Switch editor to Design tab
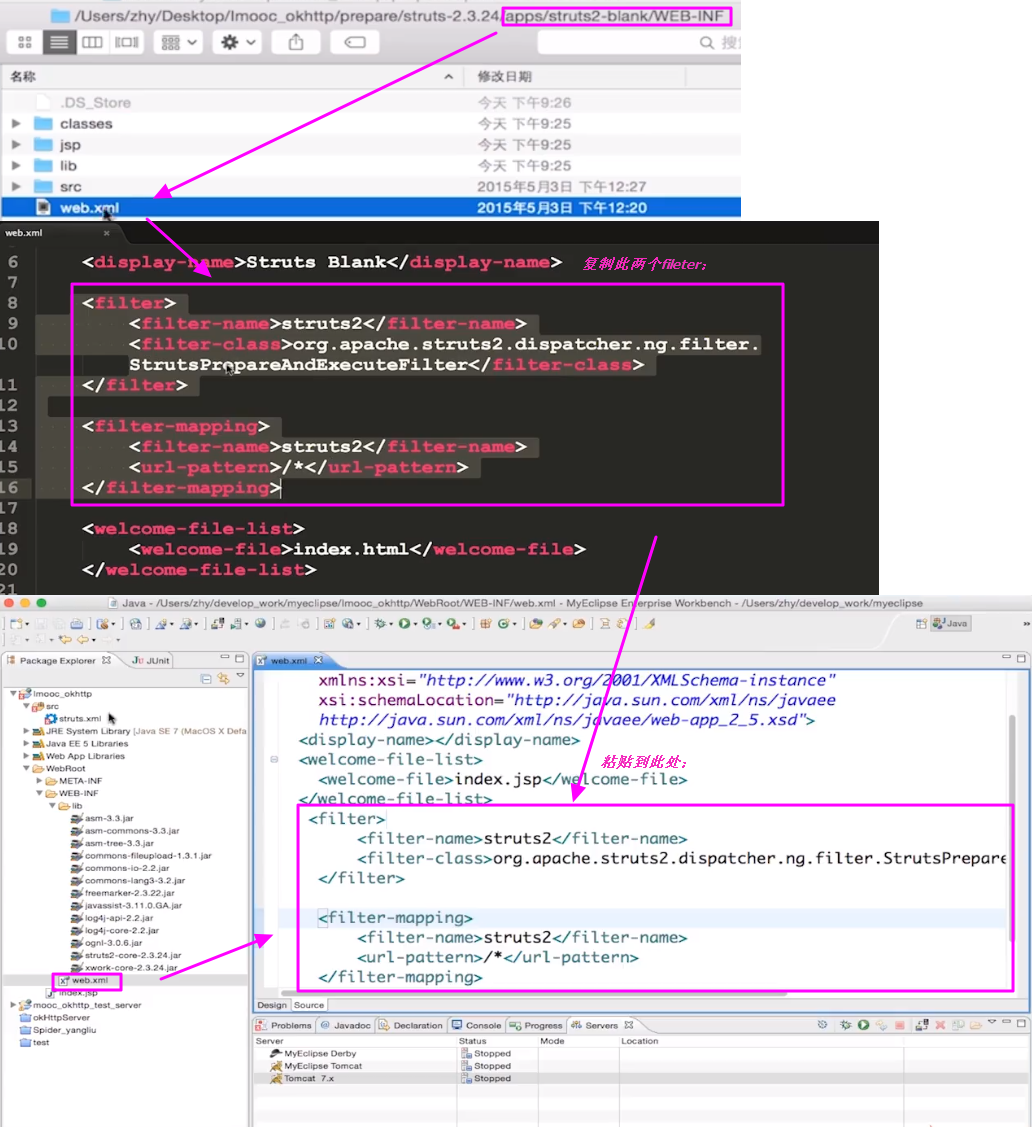Image resolution: width=1032 pixels, height=1129 pixels. (272, 1004)
